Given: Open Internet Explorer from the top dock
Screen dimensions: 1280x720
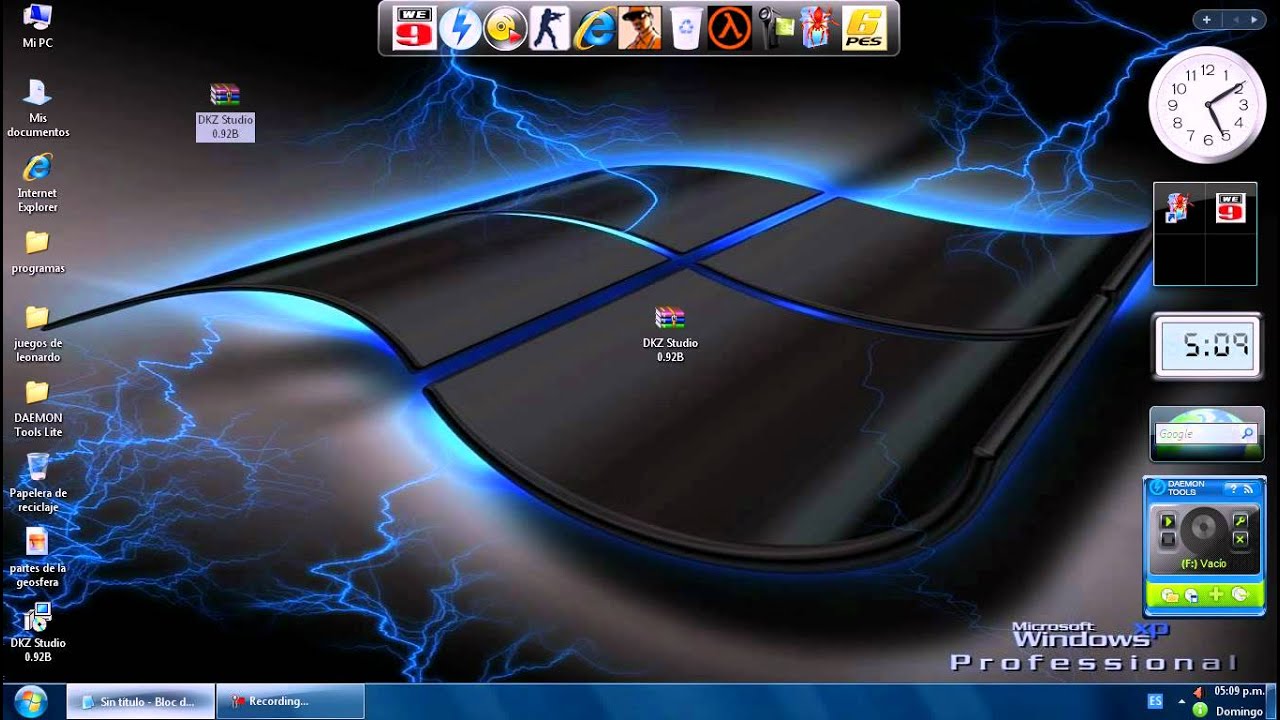Looking at the screenshot, I should 594,28.
